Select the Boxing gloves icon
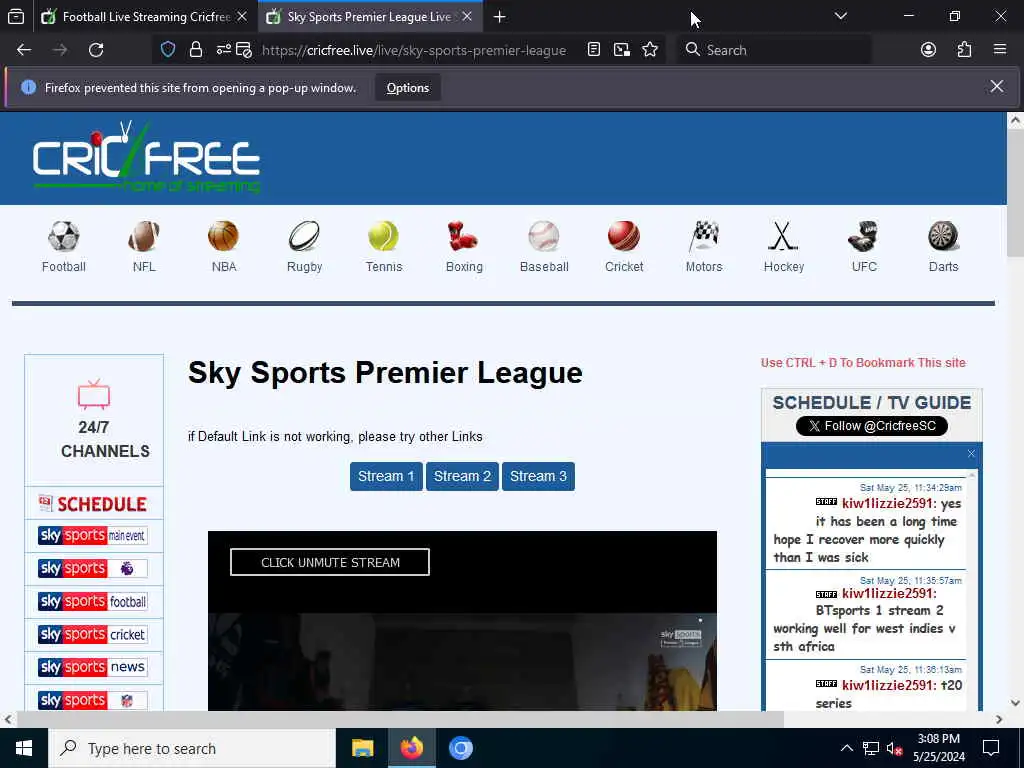This screenshot has width=1024, height=768. point(463,236)
